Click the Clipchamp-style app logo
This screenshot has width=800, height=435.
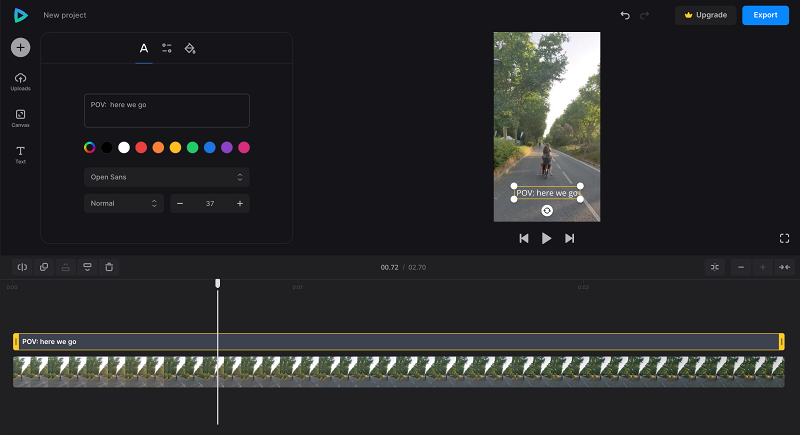tap(20, 15)
